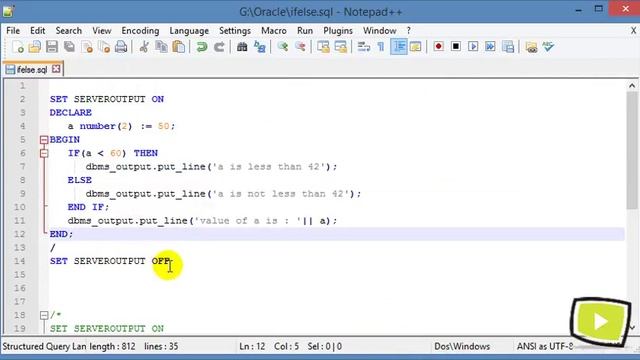Undo the last edit with the green arrow
Viewport: 640px width, 360px height.
(x=202, y=47)
